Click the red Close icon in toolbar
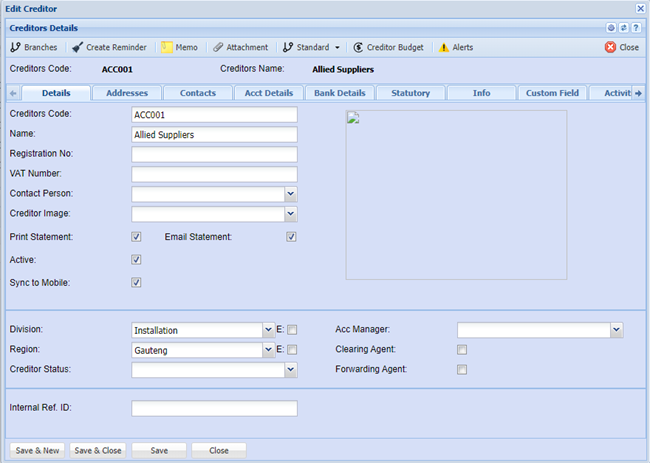This screenshot has height=463, width=650. click(x=610, y=47)
